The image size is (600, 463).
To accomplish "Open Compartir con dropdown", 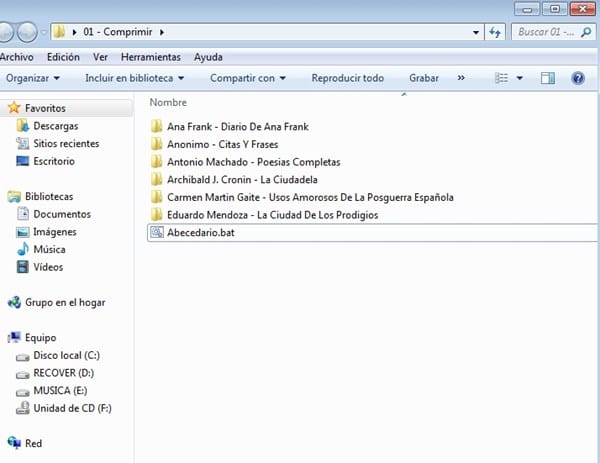I will point(248,78).
